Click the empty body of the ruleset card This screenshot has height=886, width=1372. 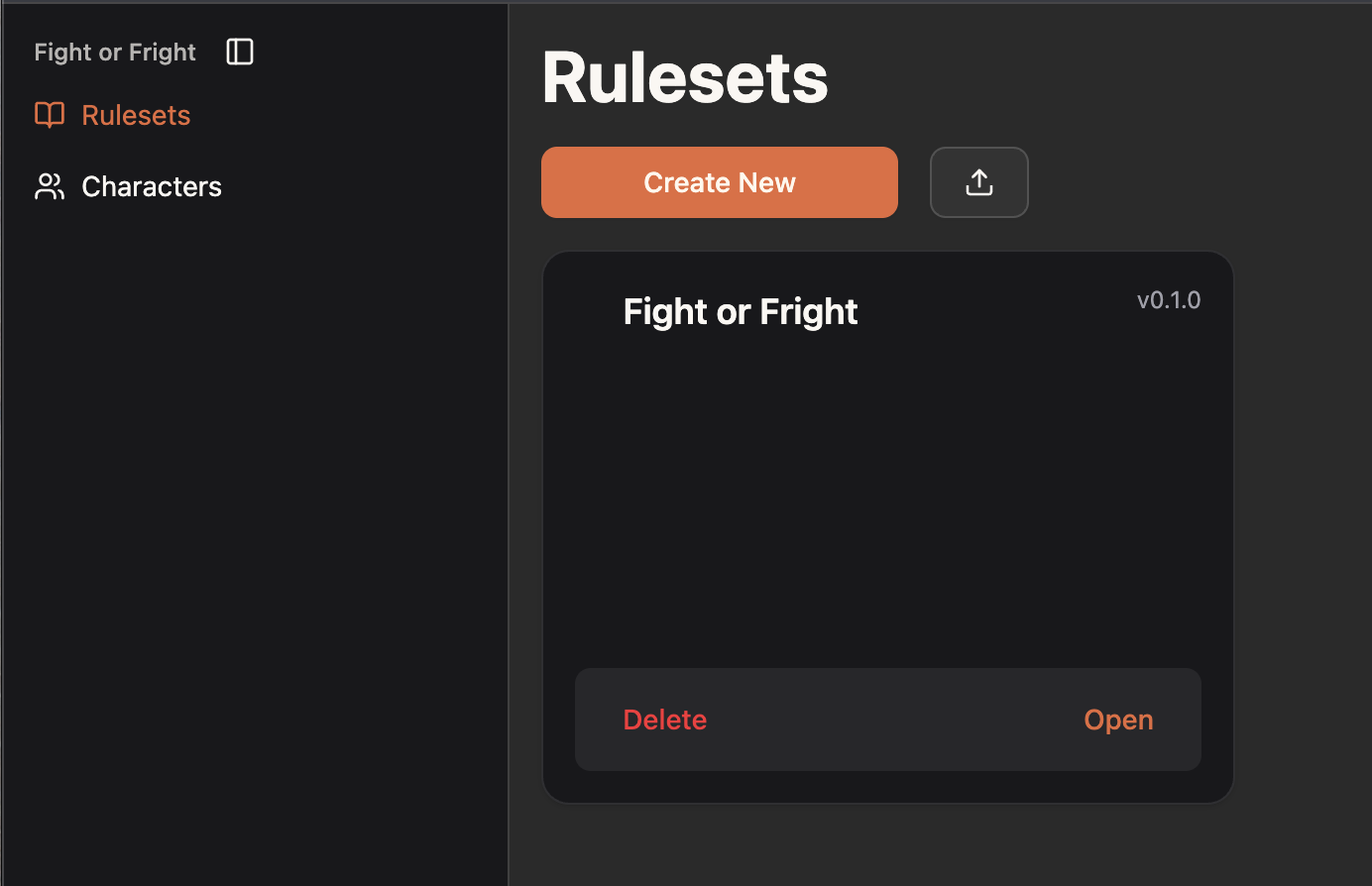(x=887, y=496)
